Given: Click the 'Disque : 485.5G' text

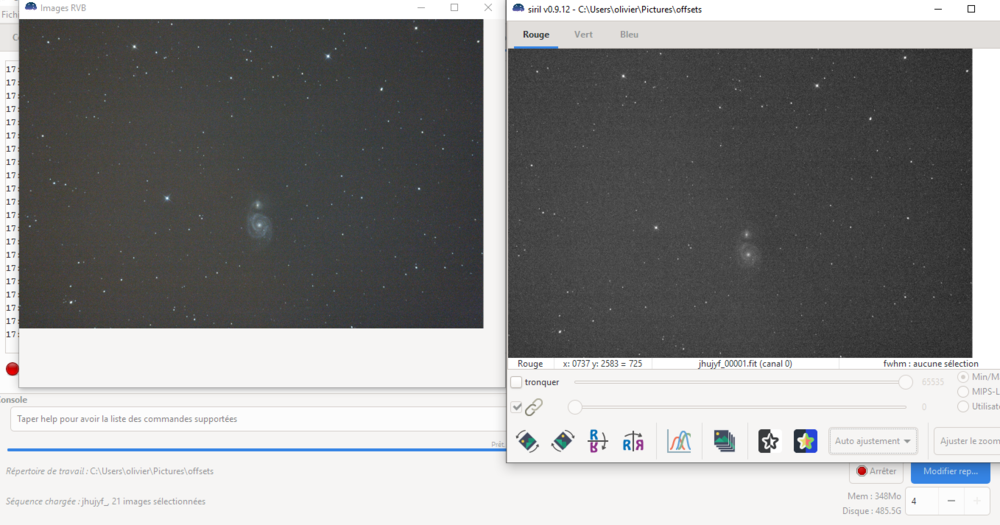Looking at the screenshot, I should [x=871, y=511].
